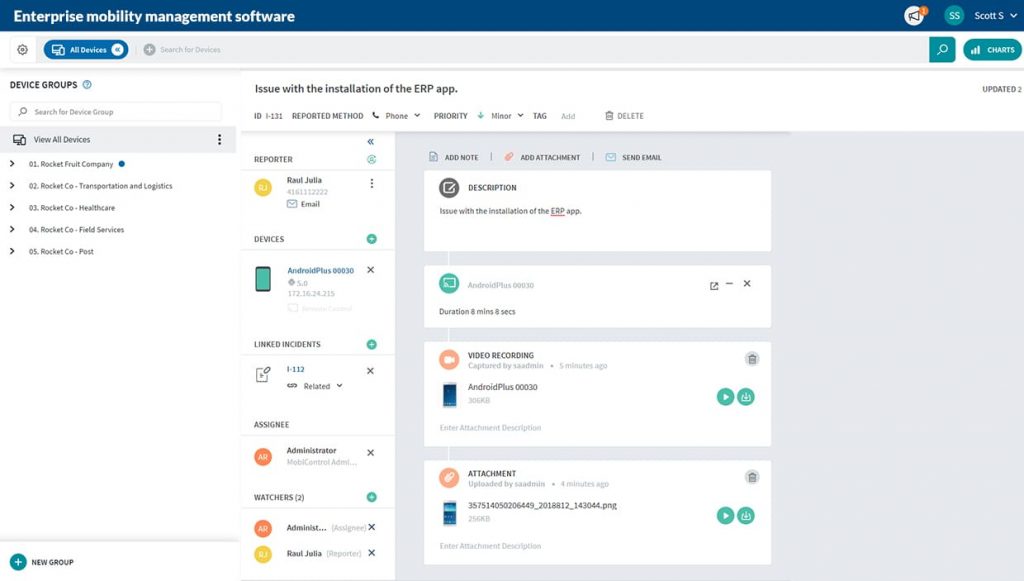Download the 357514050206449 png attachment
The height and width of the screenshot is (581, 1024).
[746, 515]
